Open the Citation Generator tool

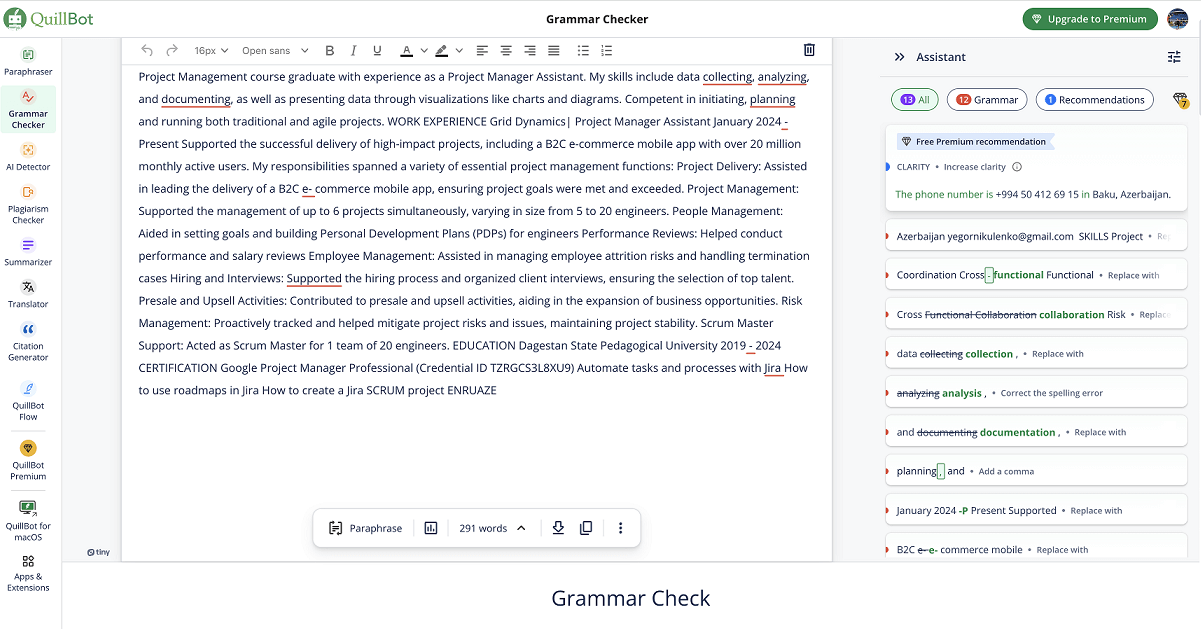tap(28, 340)
